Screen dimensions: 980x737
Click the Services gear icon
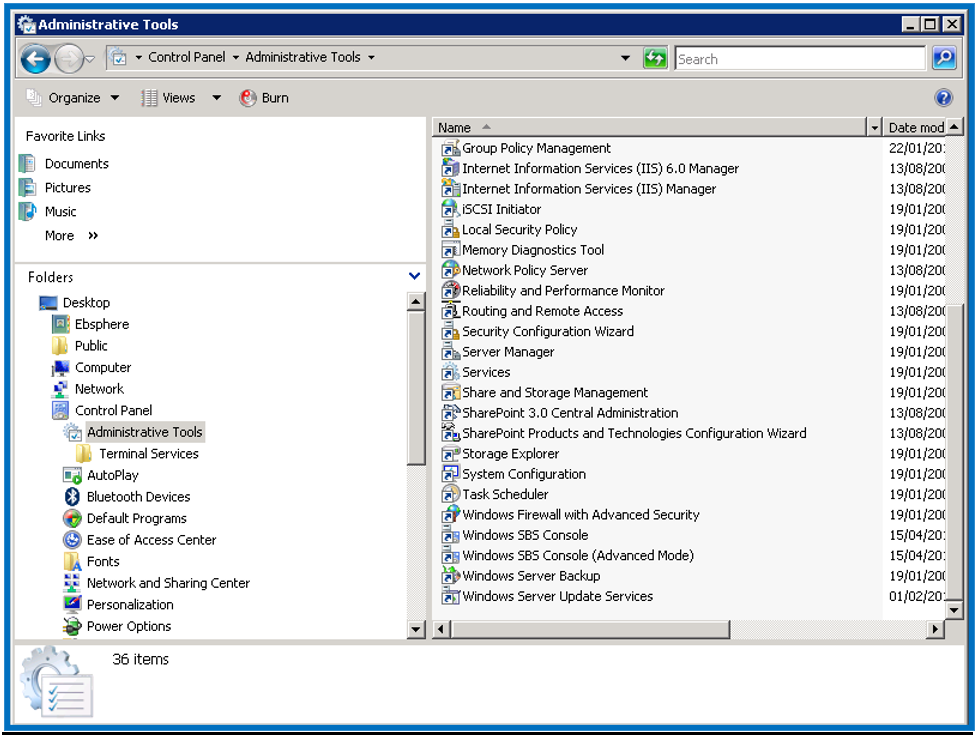point(450,372)
